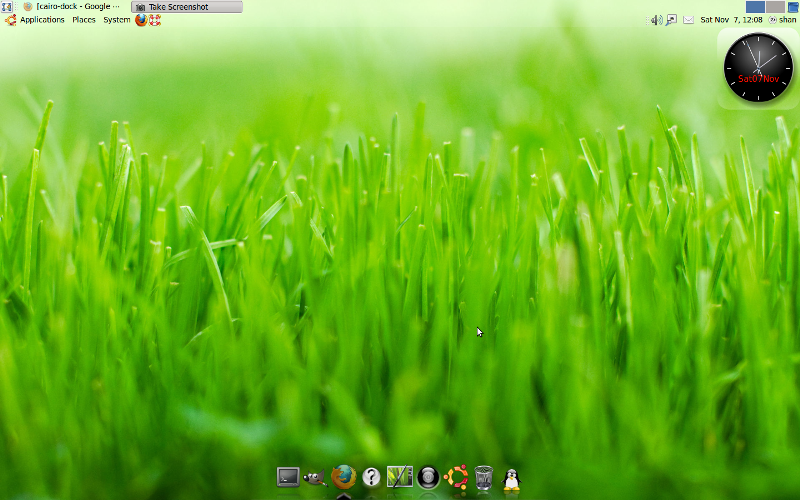Open the Places menu
The height and width of the screenshot is (500, 800).
(x=84, y=20)
